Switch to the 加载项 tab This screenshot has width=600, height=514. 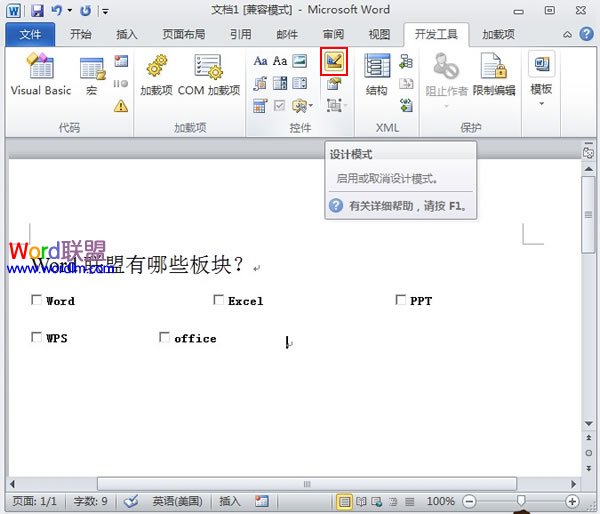pyautogui.click(x=498, y=34)
